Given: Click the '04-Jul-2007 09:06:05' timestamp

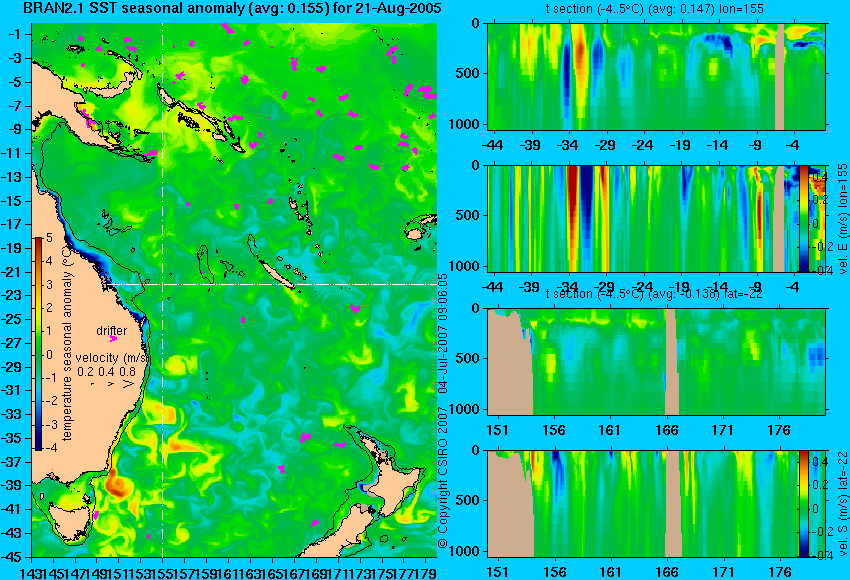Looking at the screenshot, I should [x=443, y=333].
